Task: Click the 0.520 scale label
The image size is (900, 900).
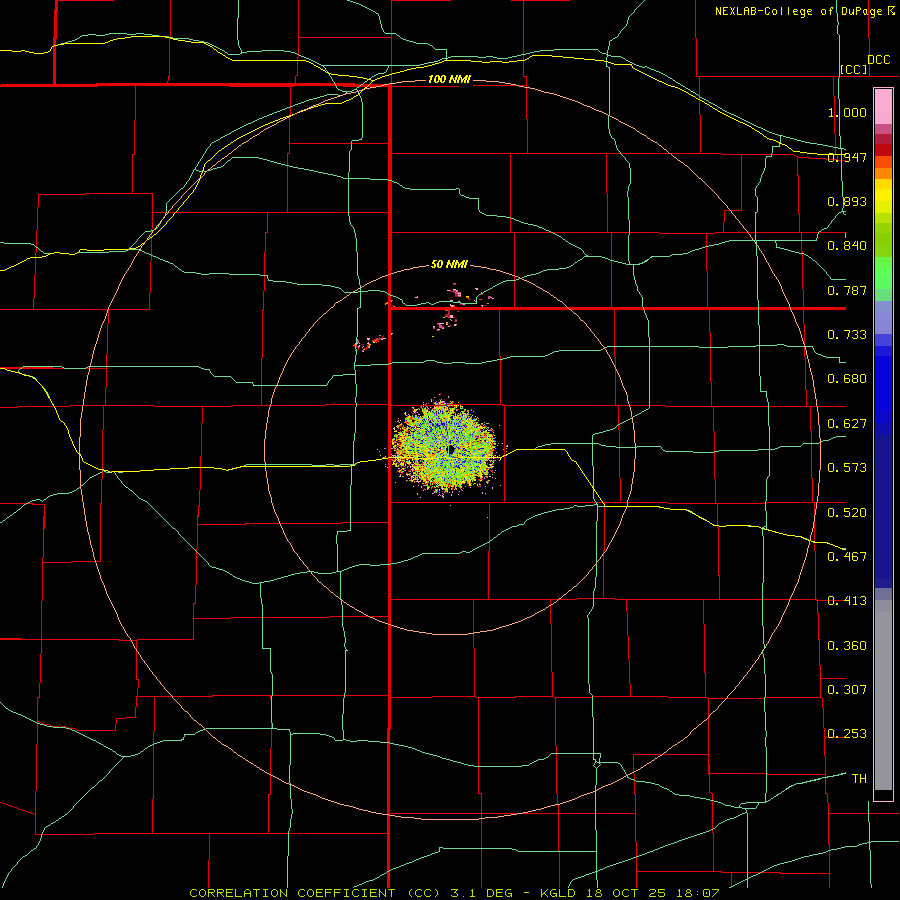Action: 847,513
